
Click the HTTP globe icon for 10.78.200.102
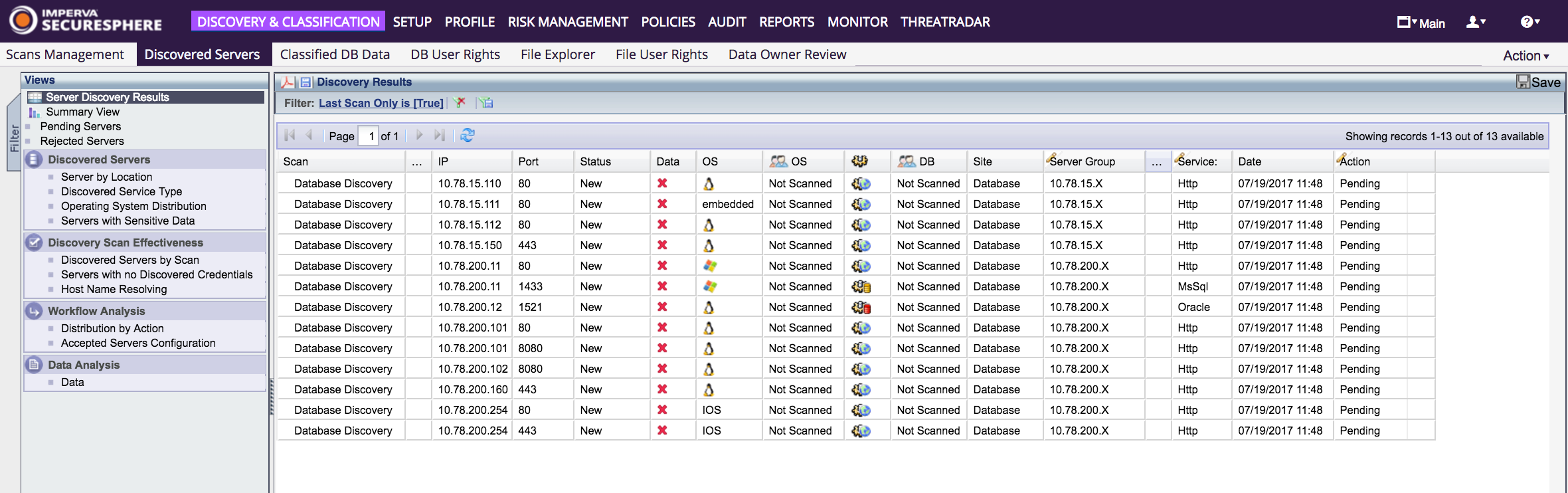(861, 369)
